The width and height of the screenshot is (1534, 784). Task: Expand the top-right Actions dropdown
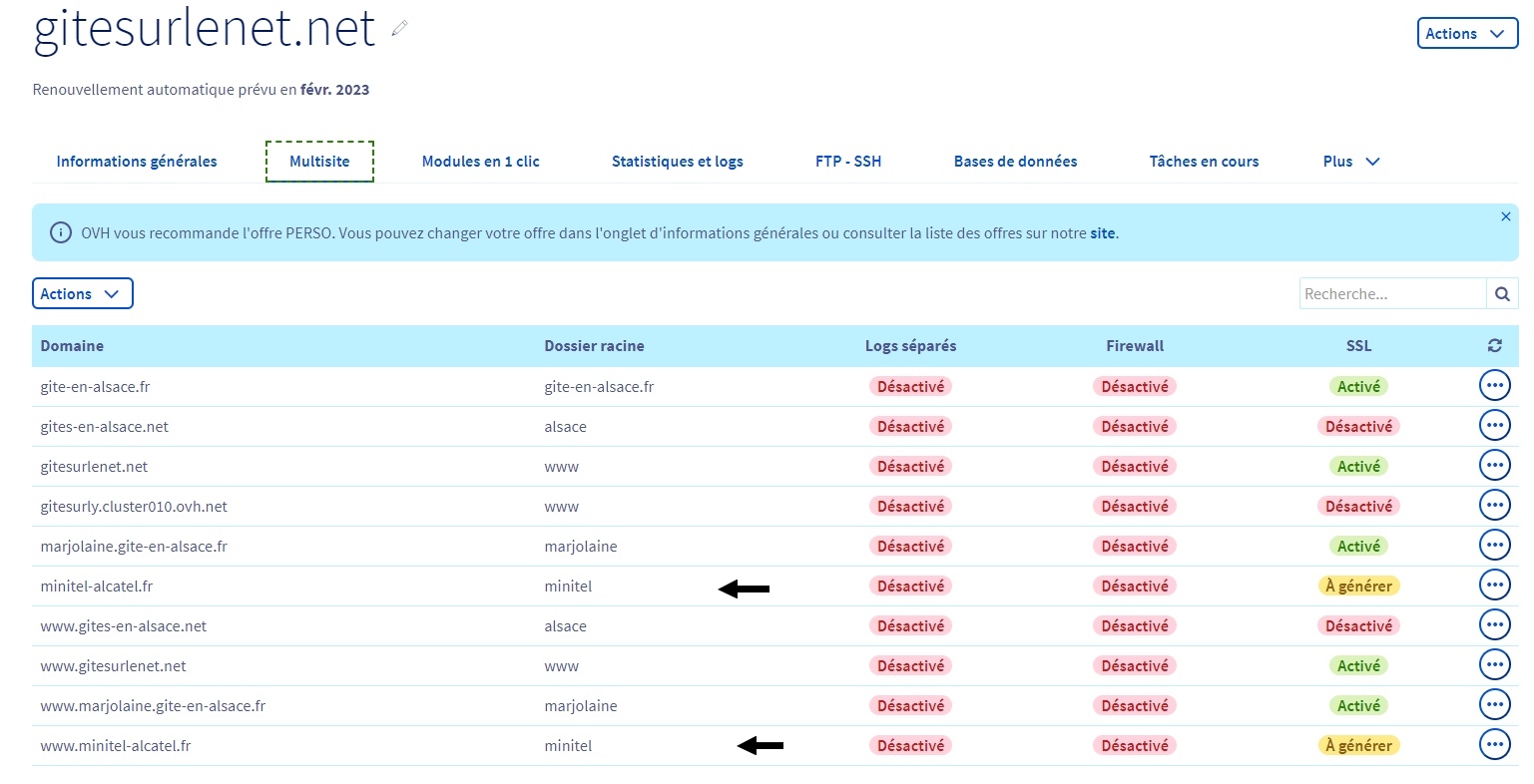pyautogui.click(x=1466, y=33)
